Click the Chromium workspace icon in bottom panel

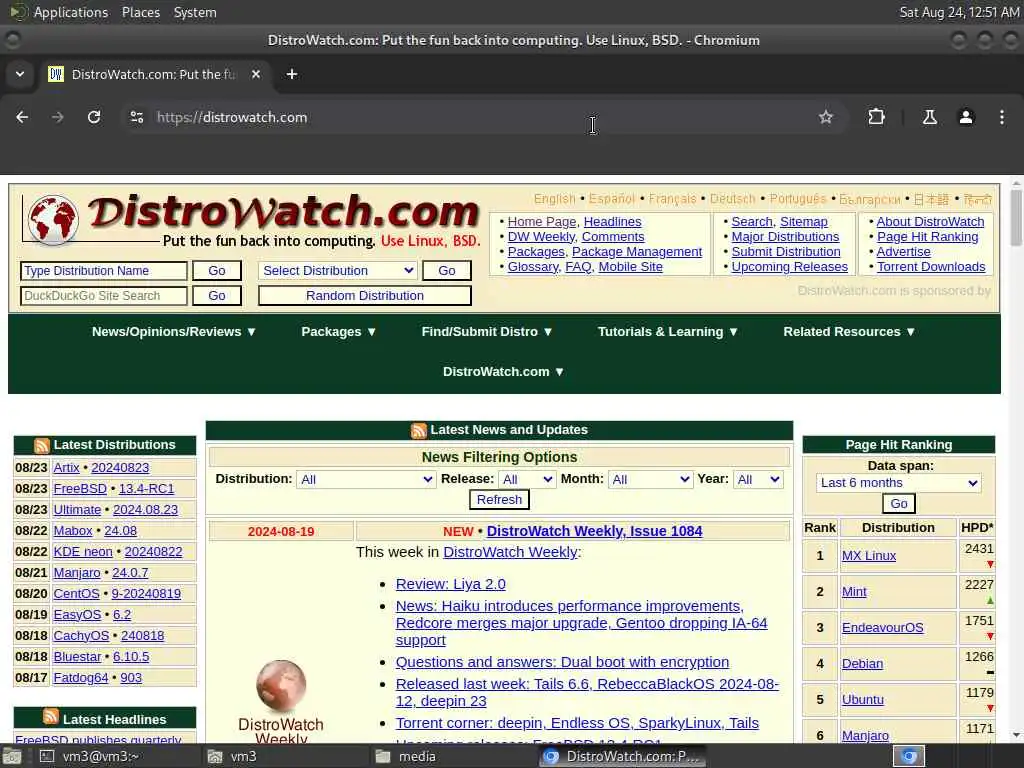[908, 756]
